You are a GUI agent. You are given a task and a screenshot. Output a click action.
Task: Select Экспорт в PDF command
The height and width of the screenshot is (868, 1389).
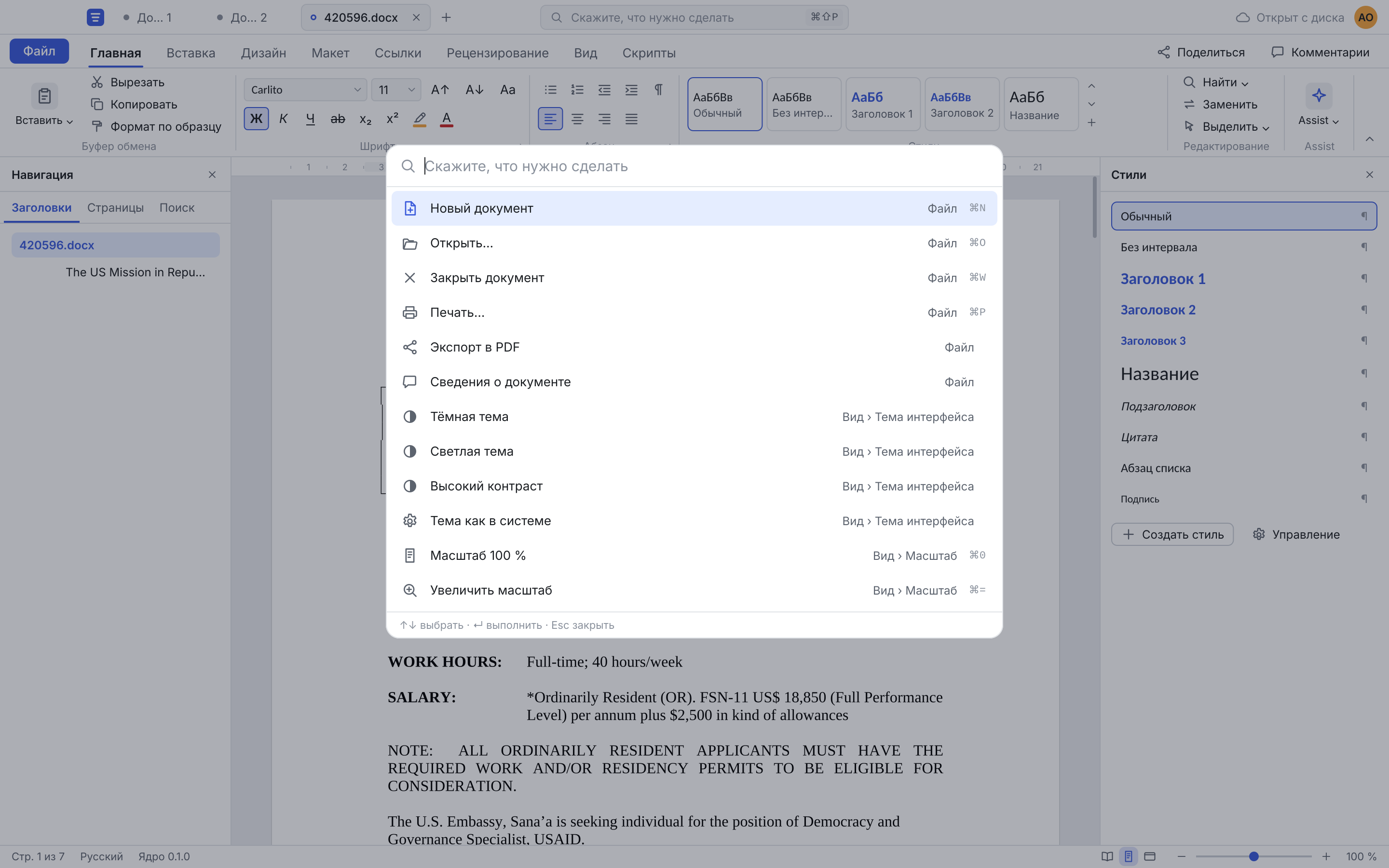[694, 347]
